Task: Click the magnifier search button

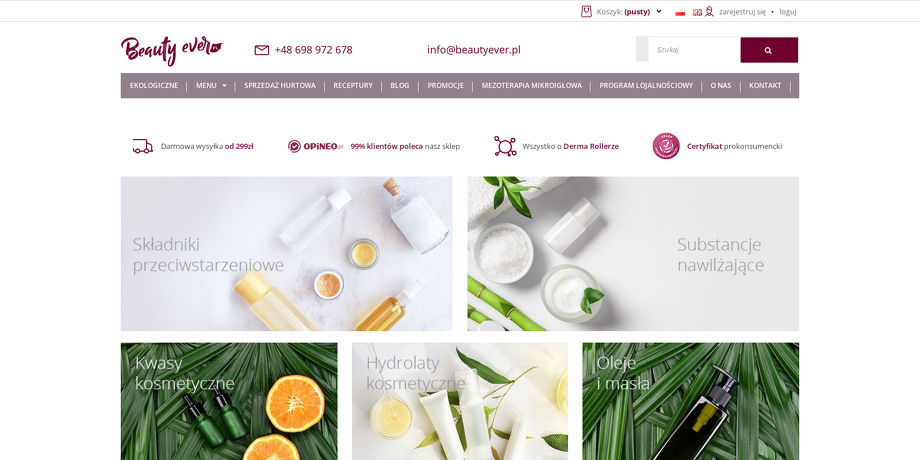Action: pos(769,50)
